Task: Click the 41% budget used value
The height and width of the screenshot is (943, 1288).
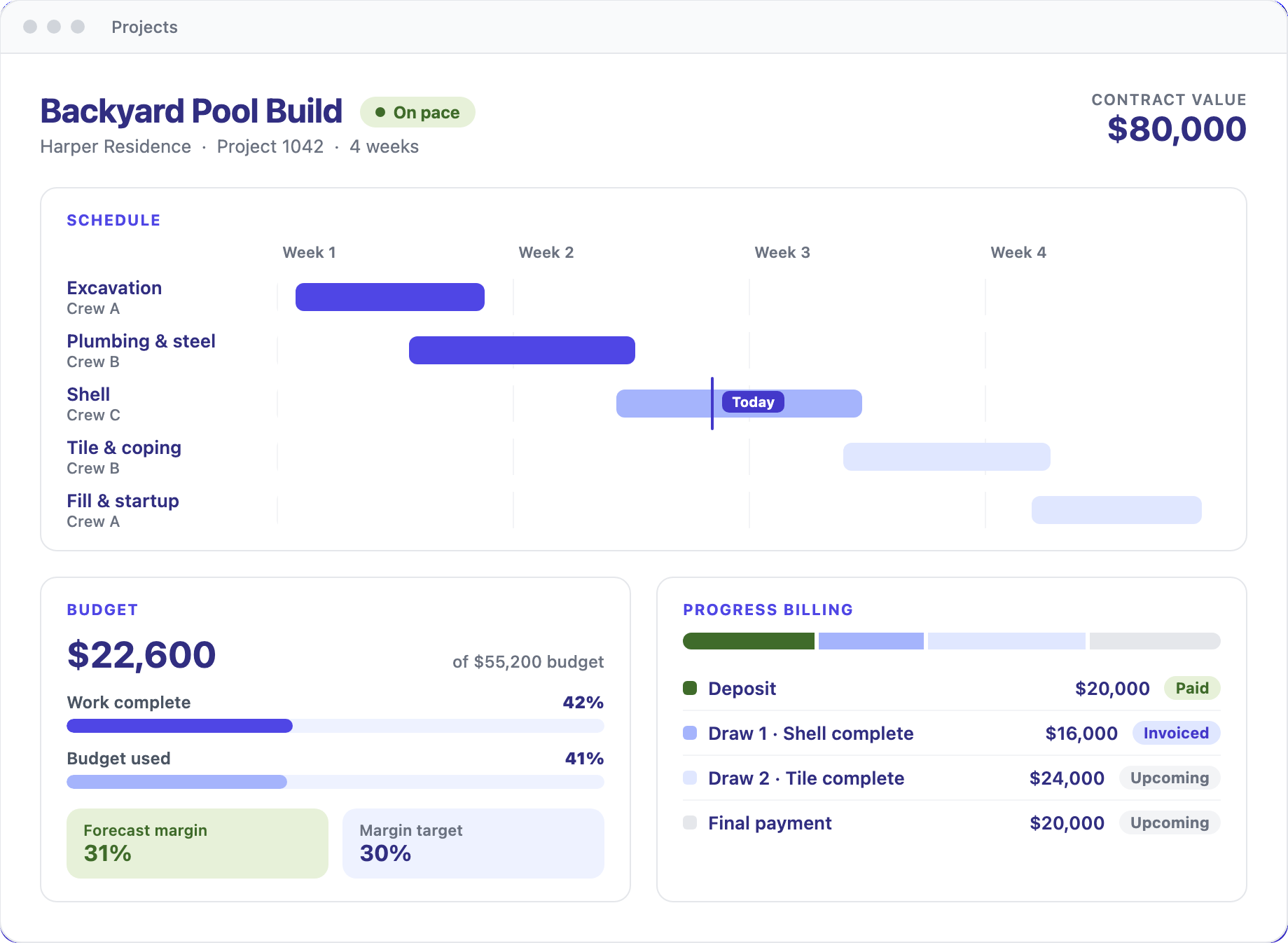Action: (x=584, y=758)
